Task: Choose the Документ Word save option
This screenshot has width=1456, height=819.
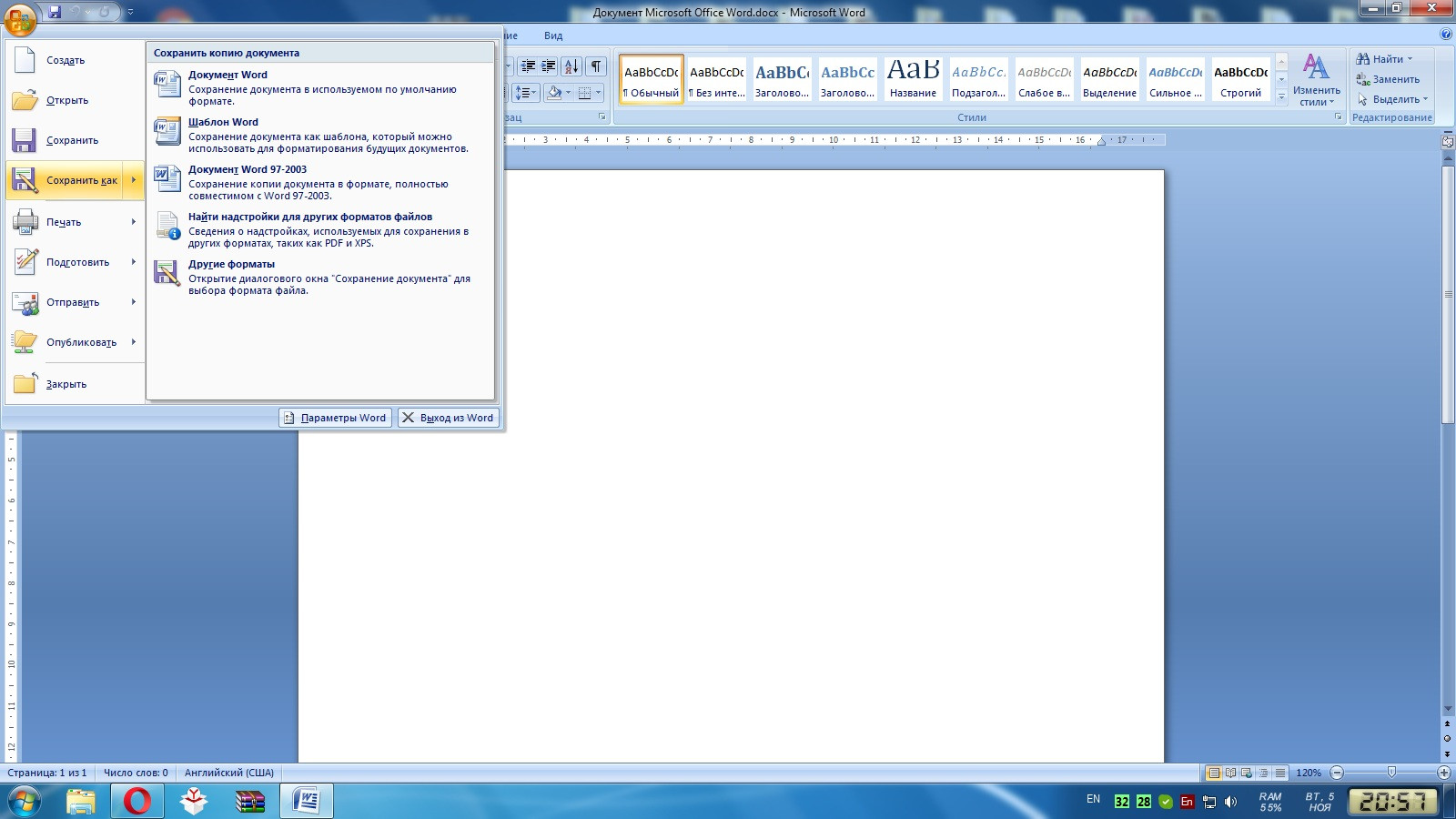Action: (x=320, y=87)
